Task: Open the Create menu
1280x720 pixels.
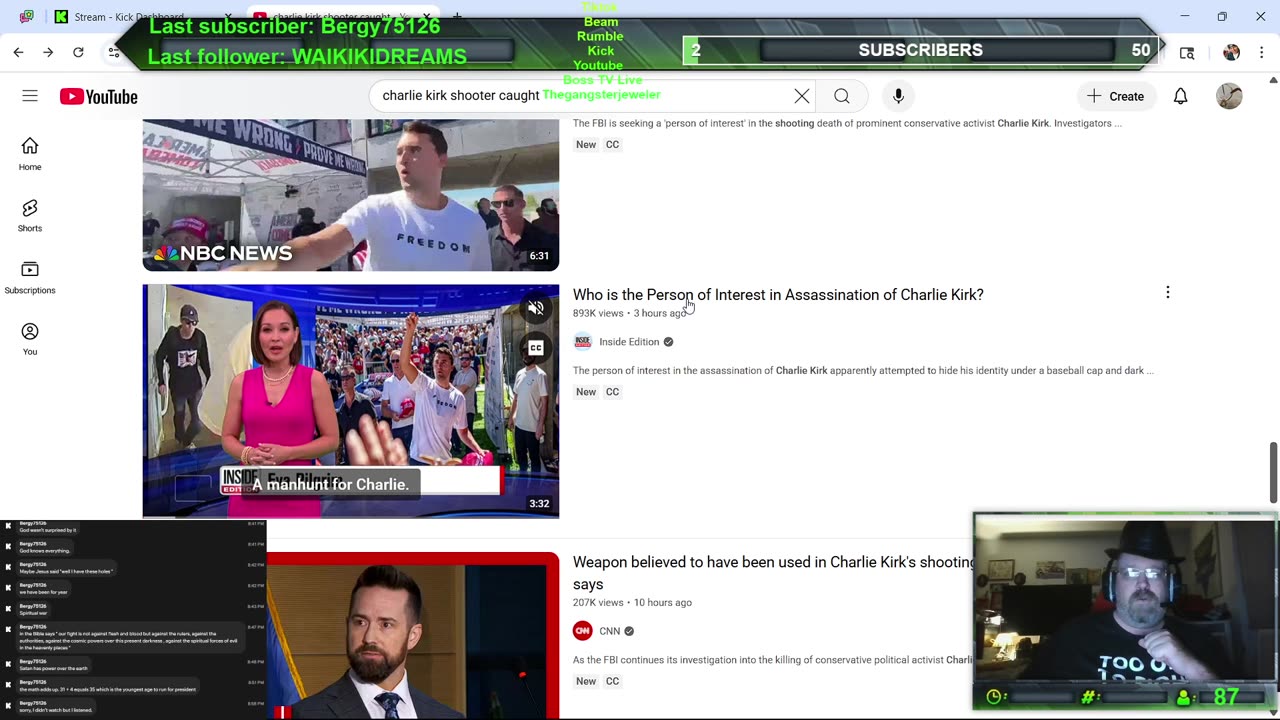Action: coord(1116,96)
